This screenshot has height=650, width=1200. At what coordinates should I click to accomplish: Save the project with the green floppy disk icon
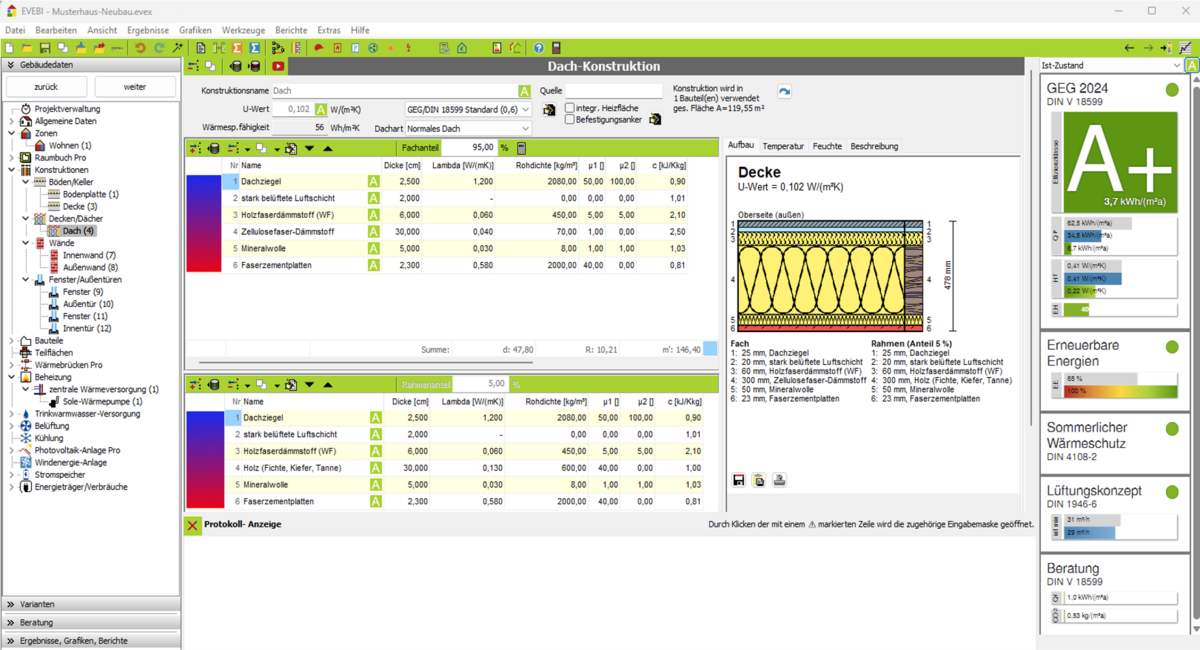pos(45,48)
